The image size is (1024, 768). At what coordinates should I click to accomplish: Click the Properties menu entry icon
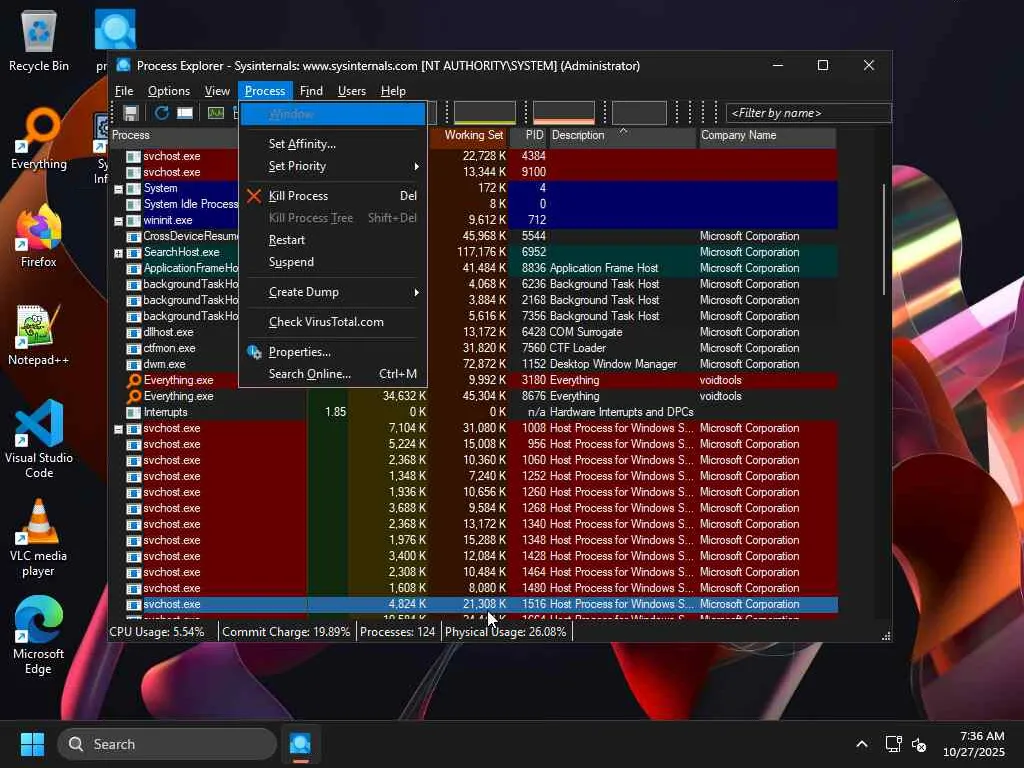254,352
